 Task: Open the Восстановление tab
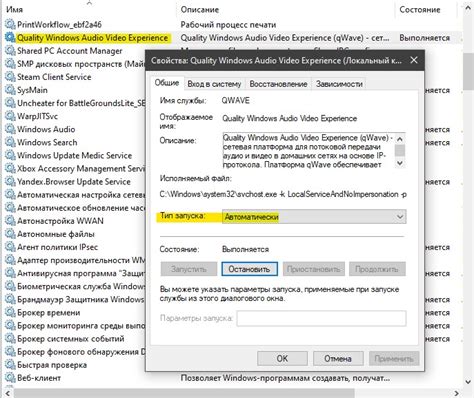click(278, 84)
